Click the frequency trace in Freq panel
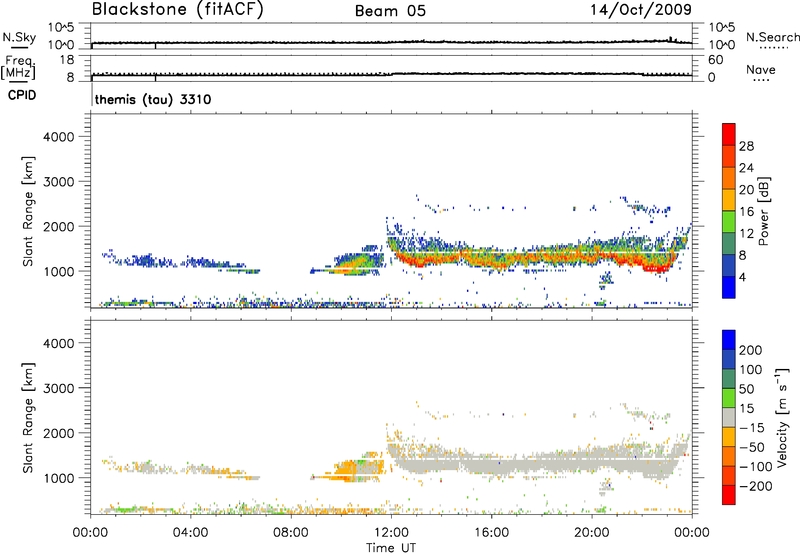 [x=391, y=74]
